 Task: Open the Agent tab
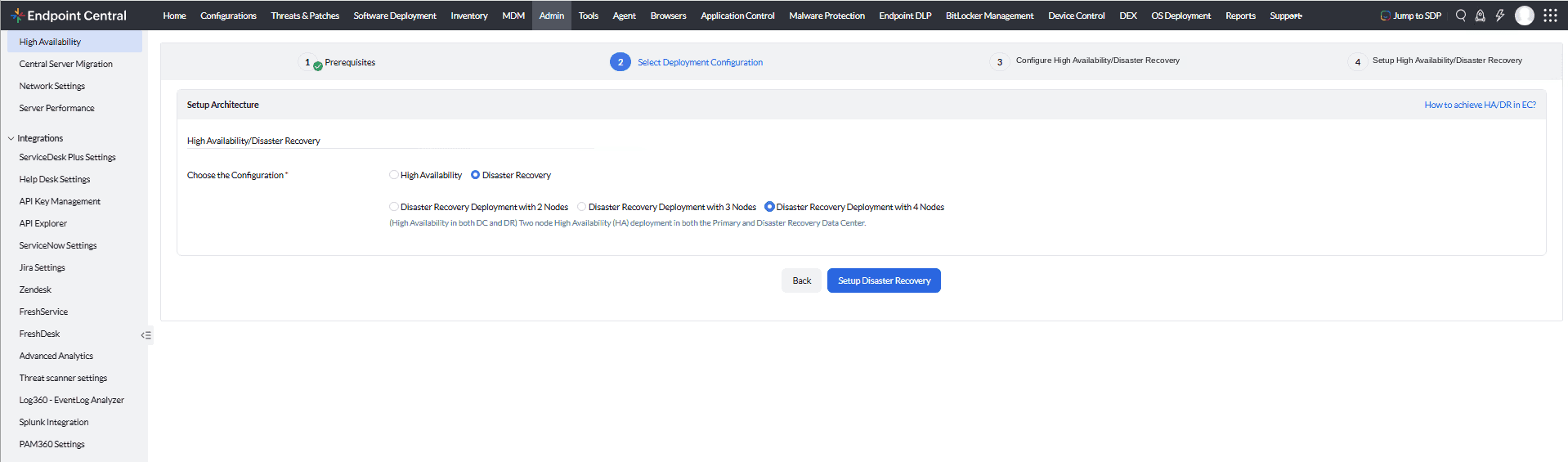(x=624, y=16)
